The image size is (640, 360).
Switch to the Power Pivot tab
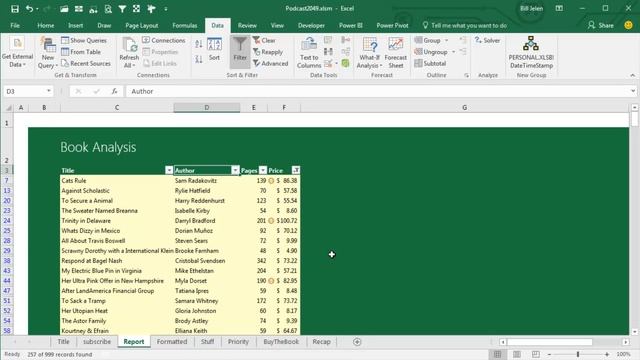pos(392,25)
